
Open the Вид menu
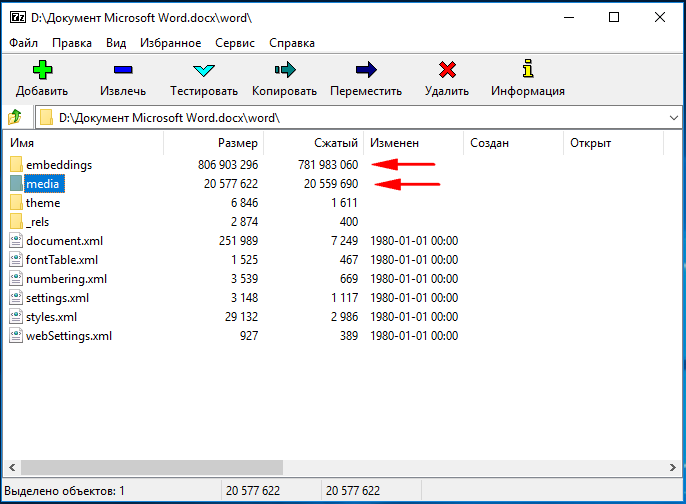(116, 43)
